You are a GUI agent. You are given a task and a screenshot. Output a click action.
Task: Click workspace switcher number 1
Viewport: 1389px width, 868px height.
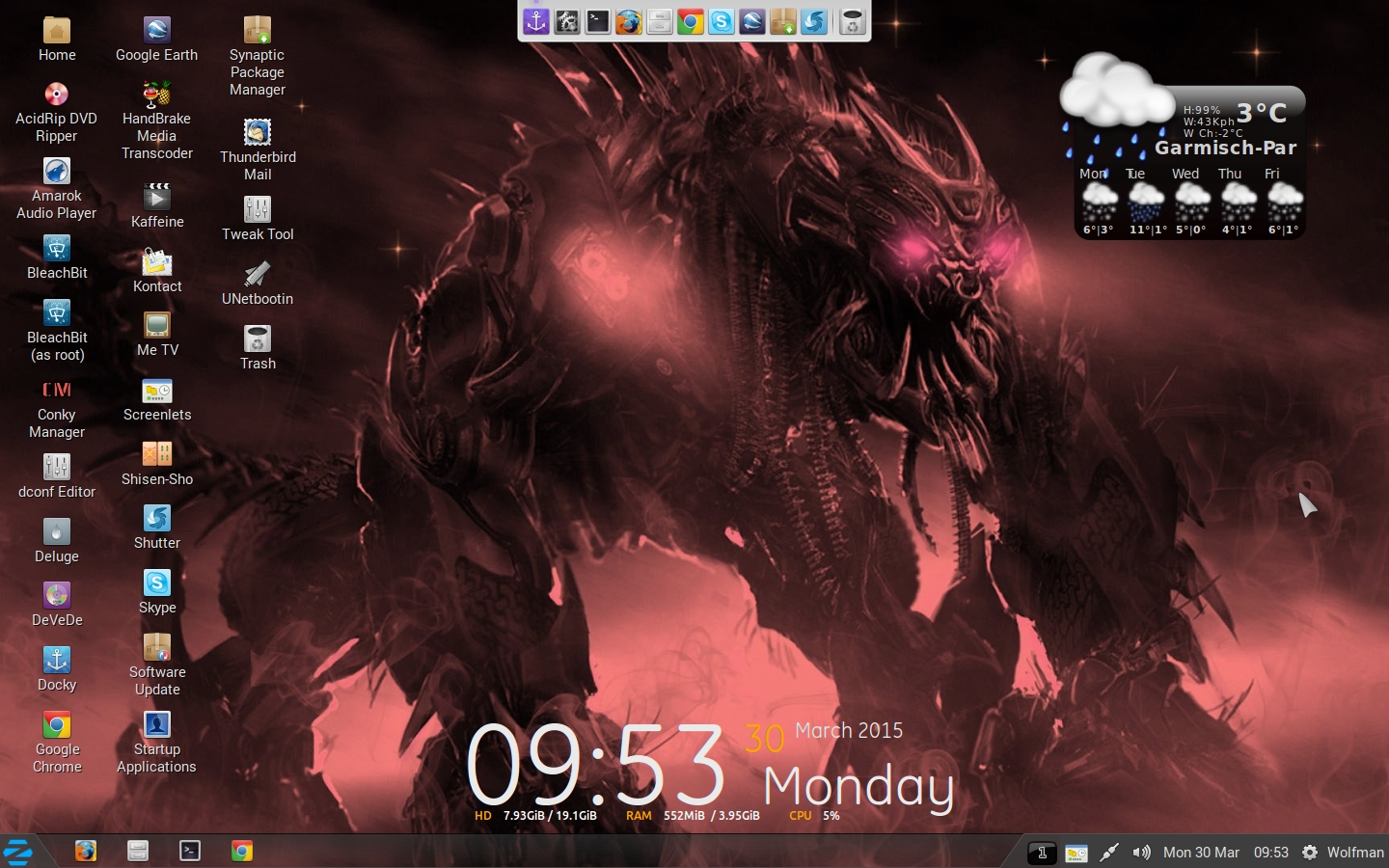click(1042, 853)
